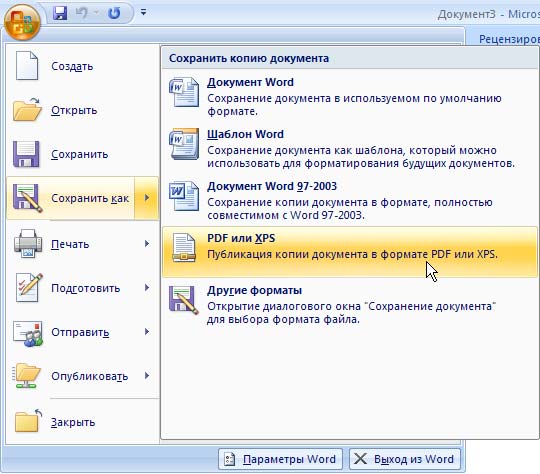Select Документ Word 97-2003 format
Screen dimensions: 540x474
[x=350, y=200]
